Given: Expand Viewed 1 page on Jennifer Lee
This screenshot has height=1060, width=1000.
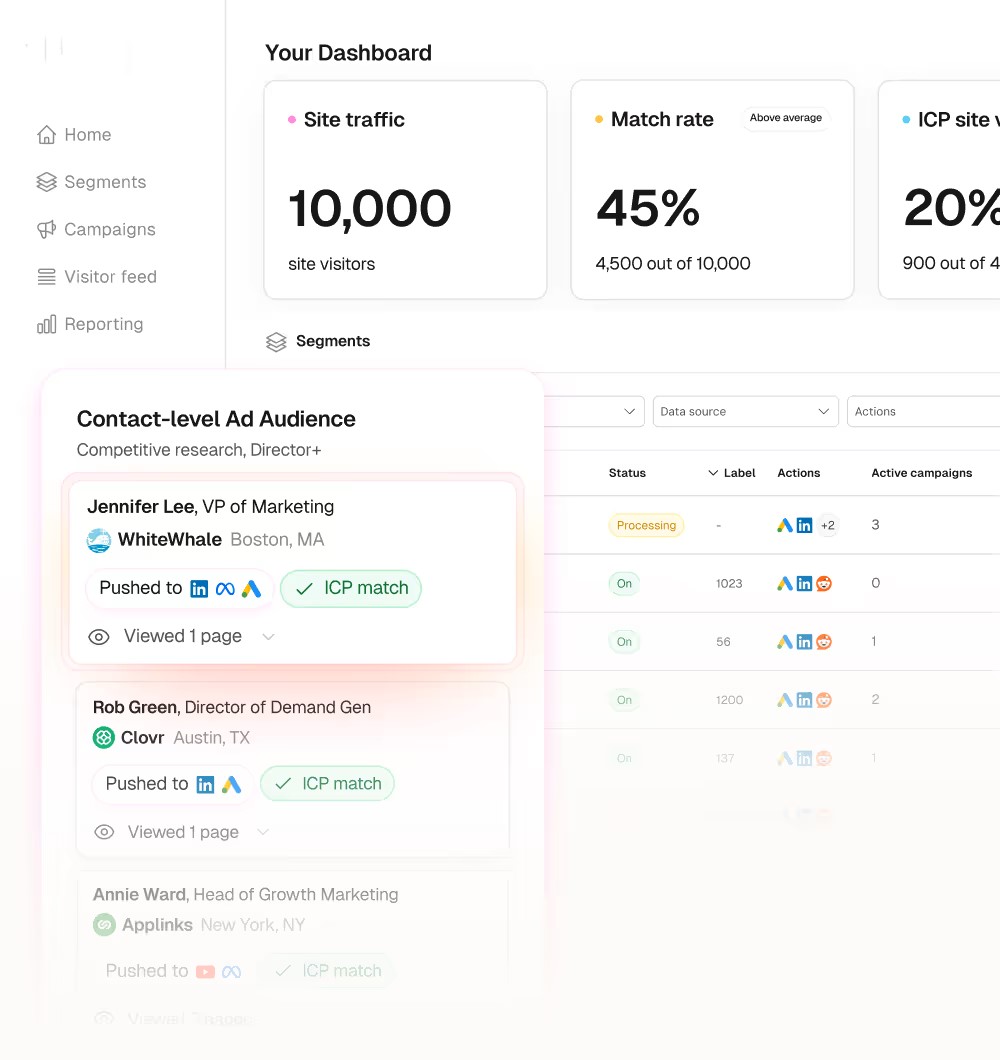Looking at the screenshot, I should (x=267, y=637).
